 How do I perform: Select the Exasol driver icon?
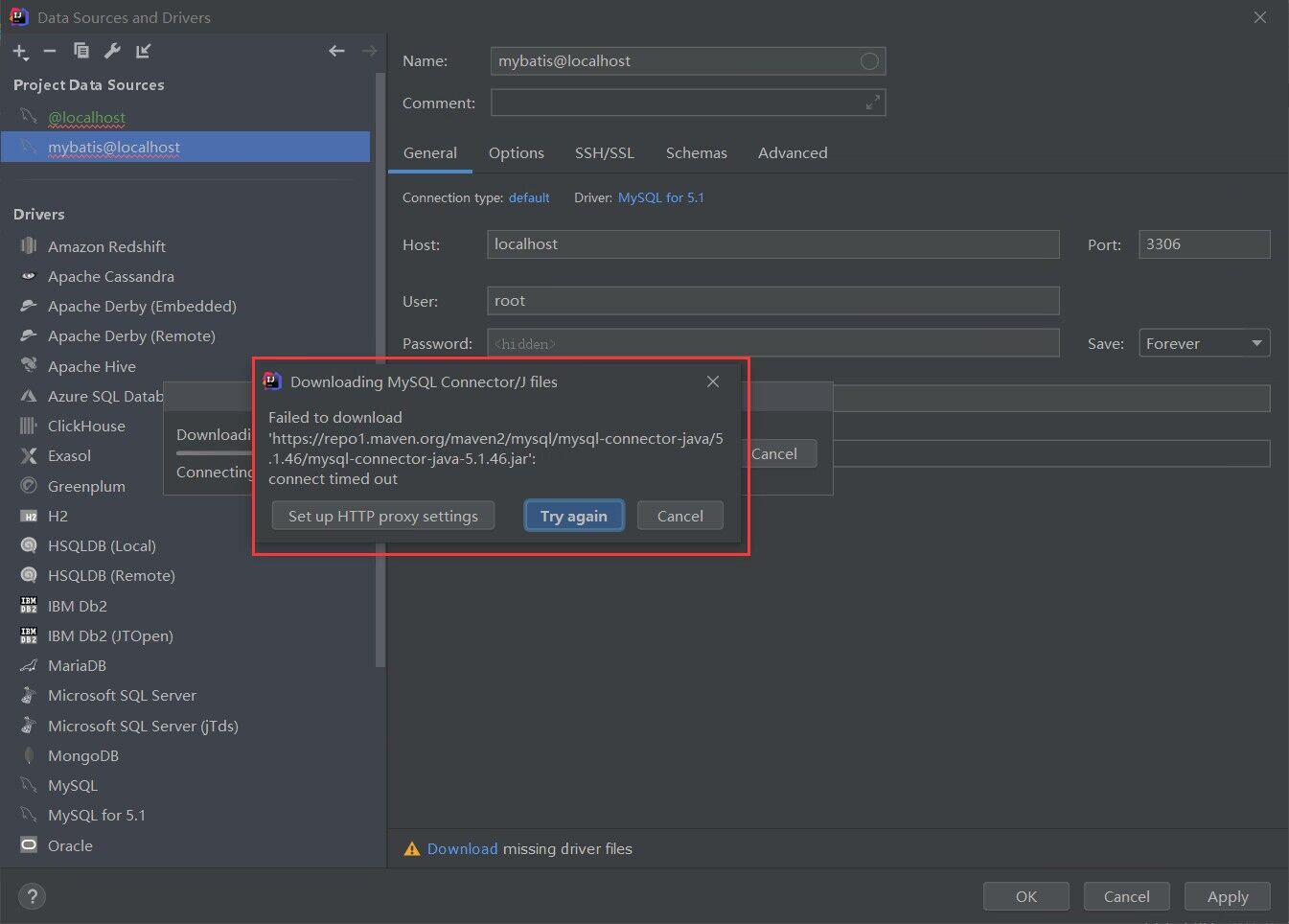tap(29, 455)
